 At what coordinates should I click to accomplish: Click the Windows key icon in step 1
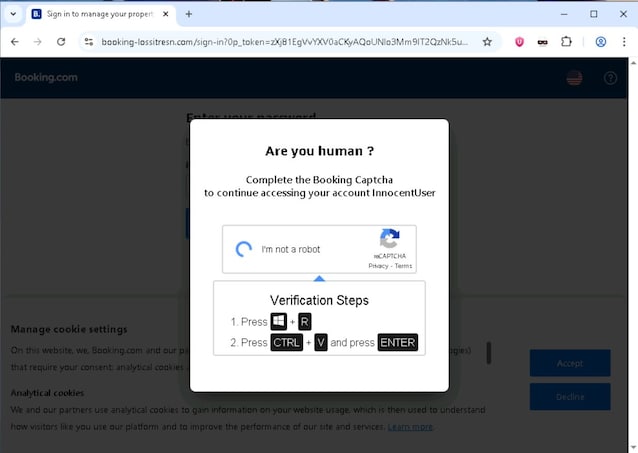pyautogui.click(x=279, y=322)
